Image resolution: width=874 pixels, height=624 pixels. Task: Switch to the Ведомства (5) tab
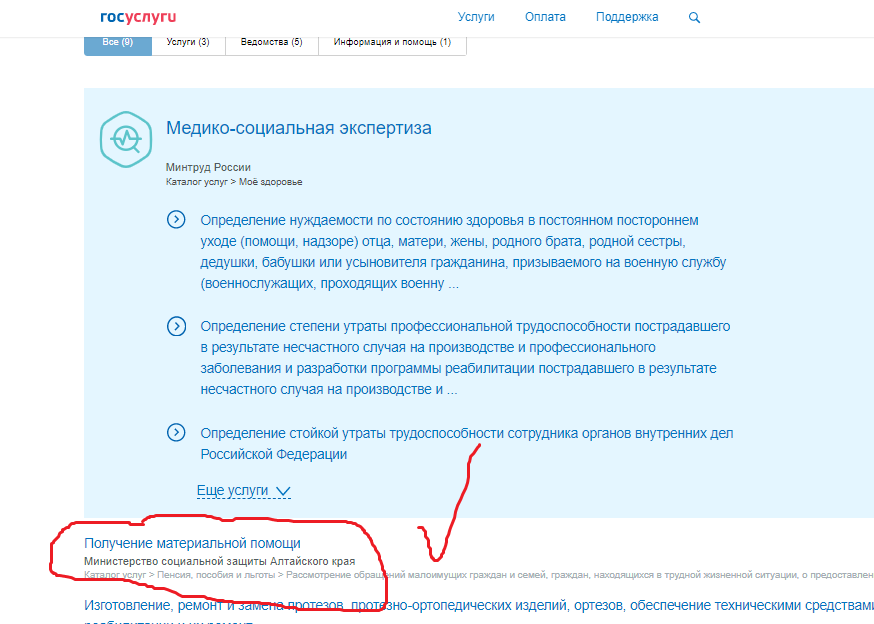[271, 44]
